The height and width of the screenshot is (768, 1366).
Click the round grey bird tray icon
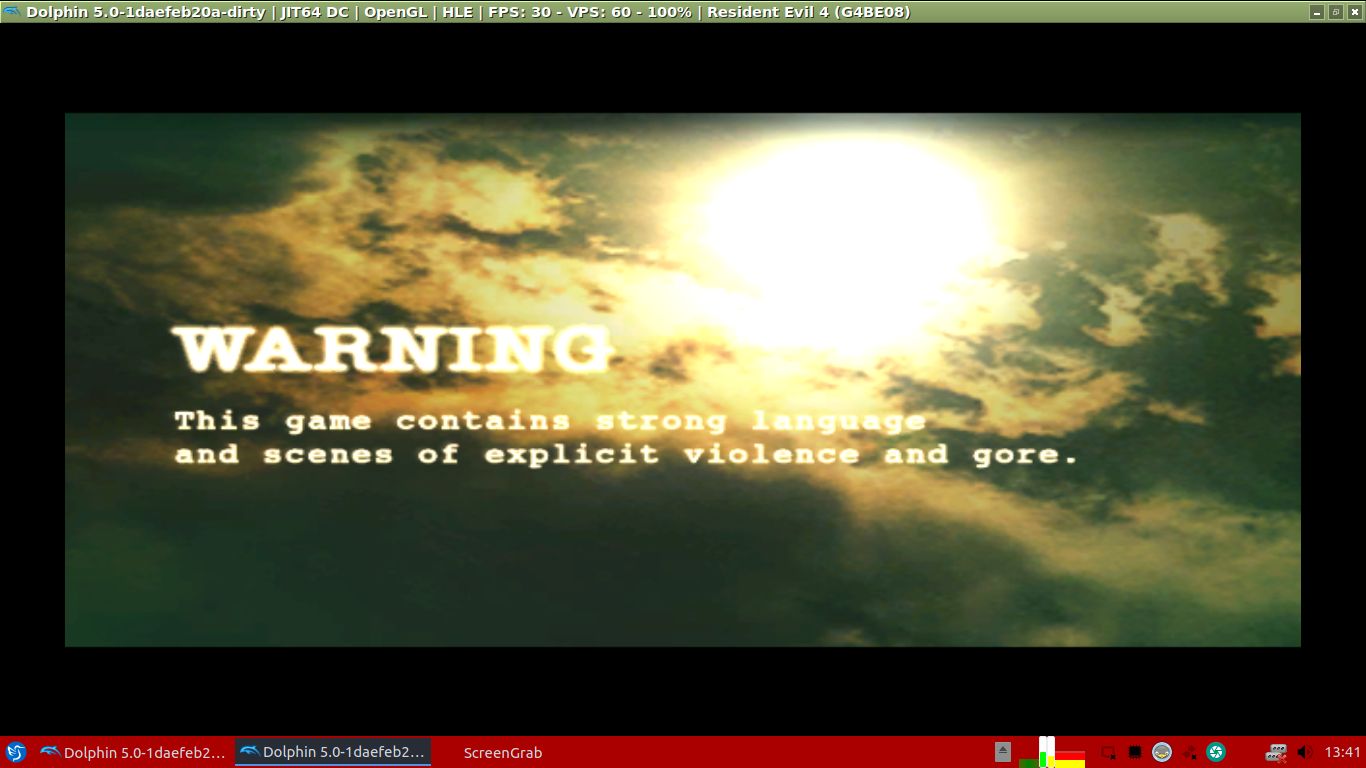point(1162,752)
